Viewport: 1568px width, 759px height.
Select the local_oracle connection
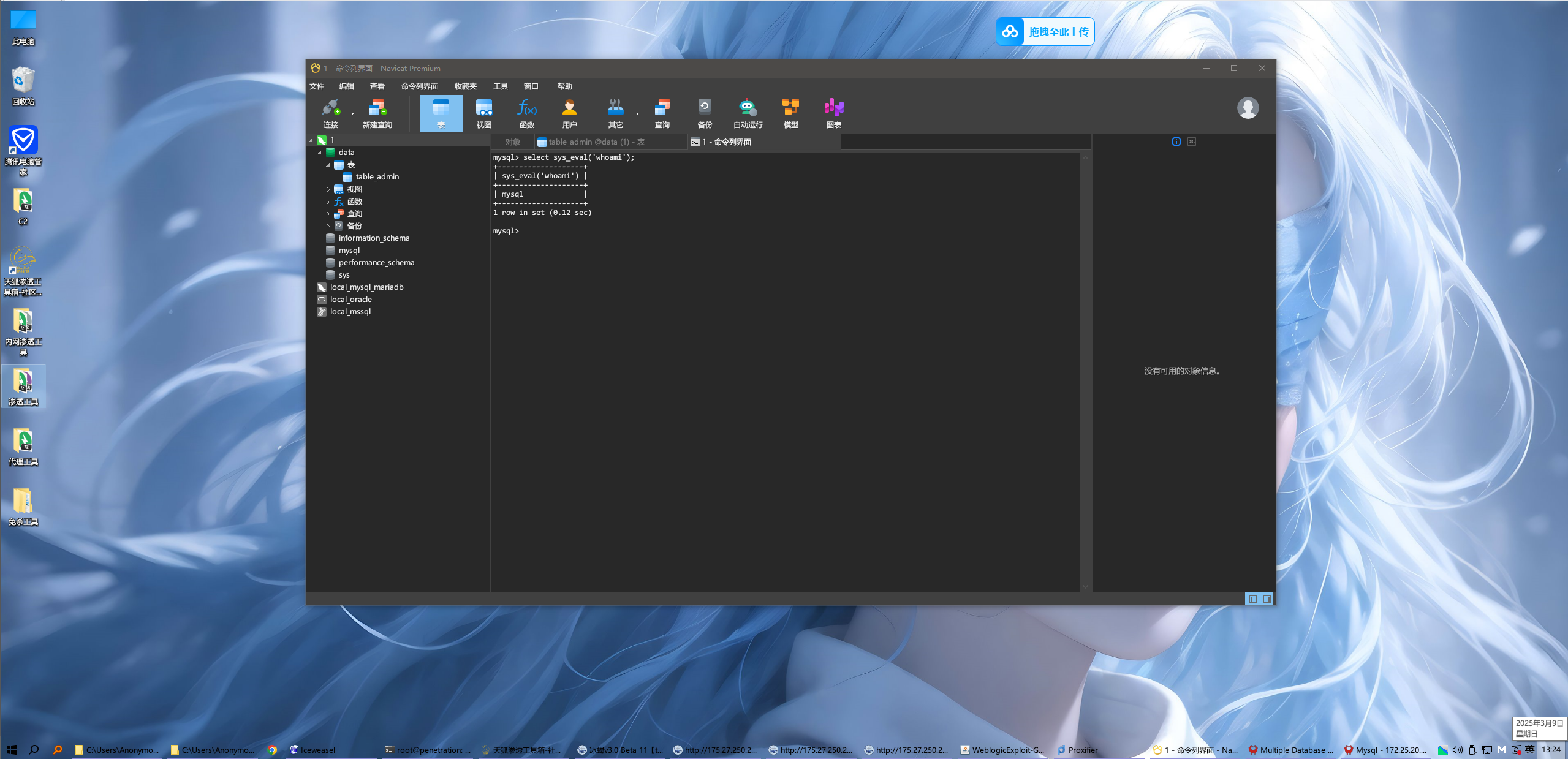click(x=350, y=300)
